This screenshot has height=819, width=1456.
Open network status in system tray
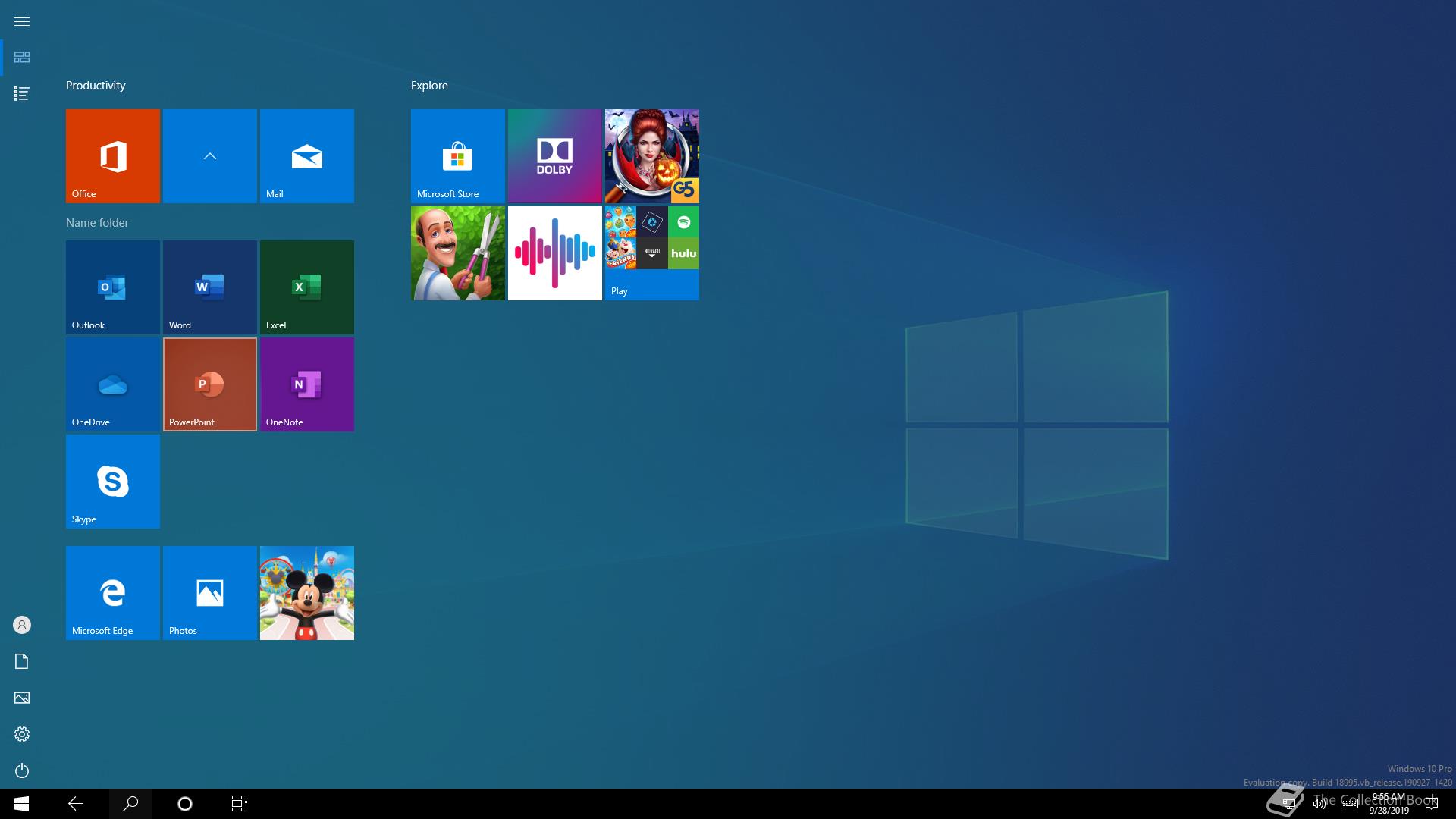pyautogui.click(x=1288, y=804)
